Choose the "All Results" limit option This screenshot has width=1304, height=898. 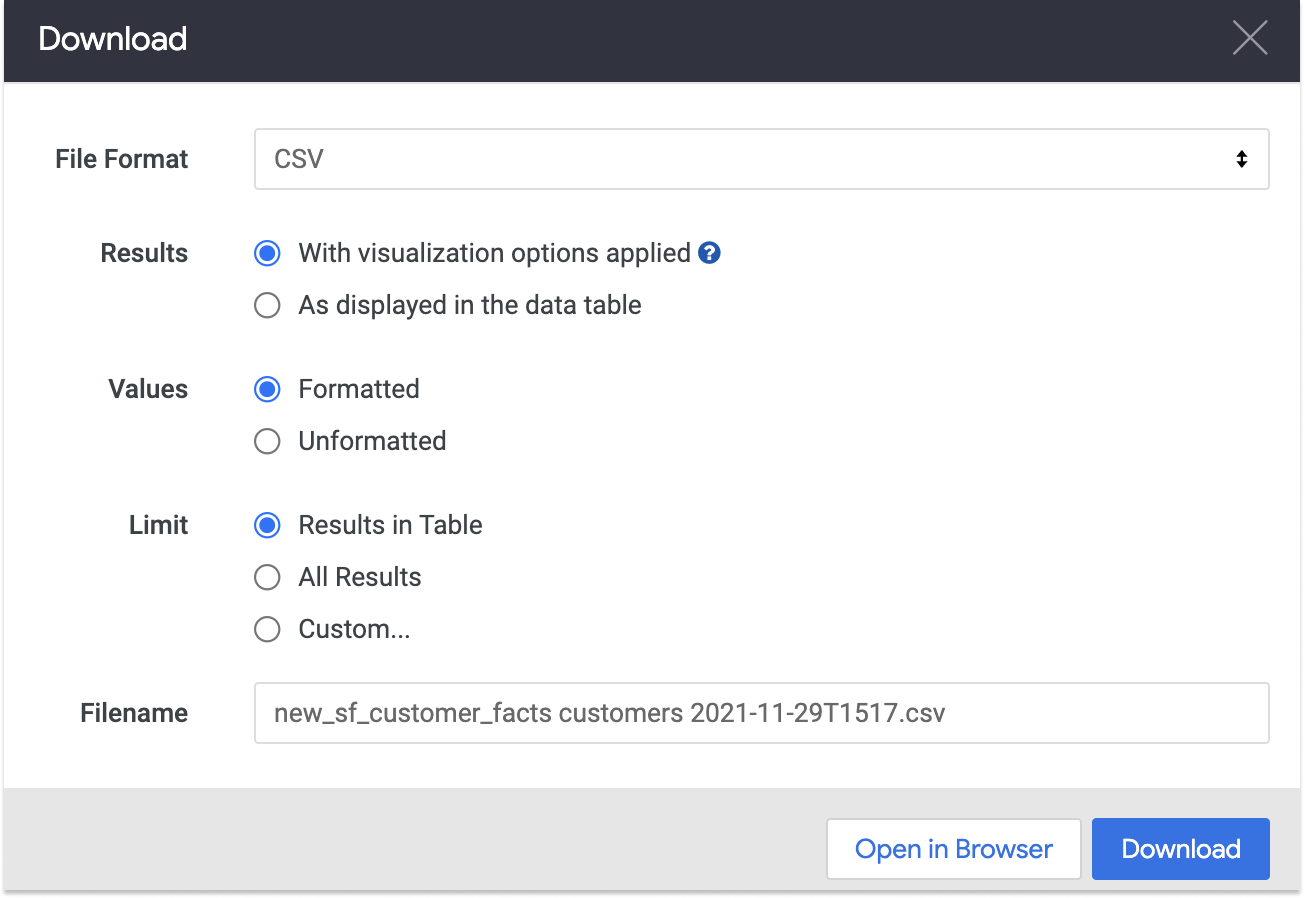click(x=267, y=578)
